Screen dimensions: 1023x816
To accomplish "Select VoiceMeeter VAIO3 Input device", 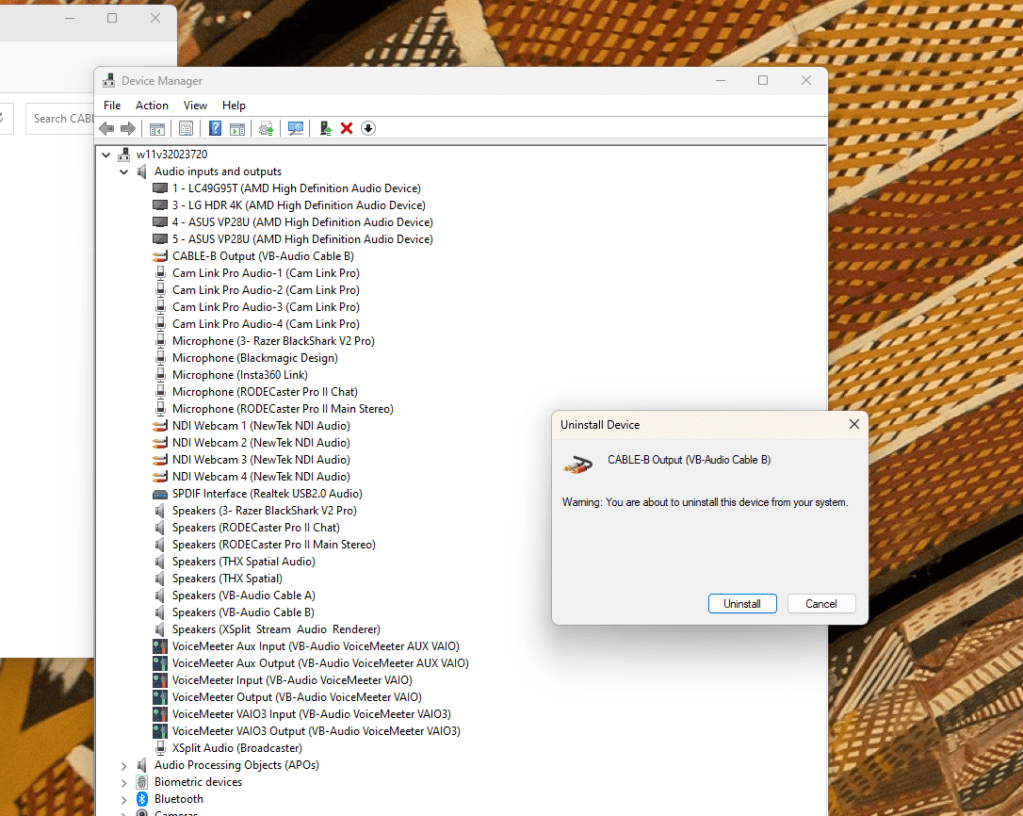I will pyautogui.click(x=311, y=714).
